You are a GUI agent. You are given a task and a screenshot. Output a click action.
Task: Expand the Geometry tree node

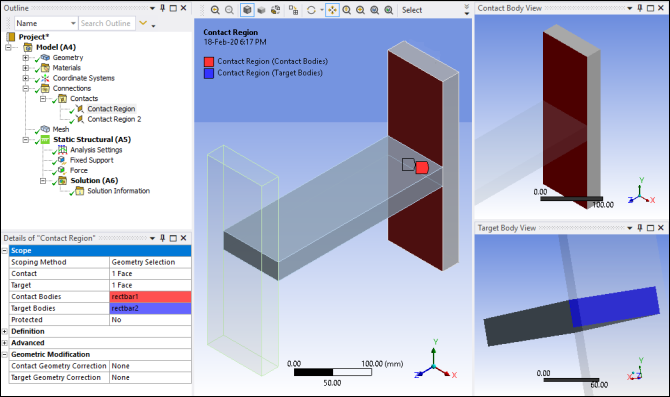(26, 58)
